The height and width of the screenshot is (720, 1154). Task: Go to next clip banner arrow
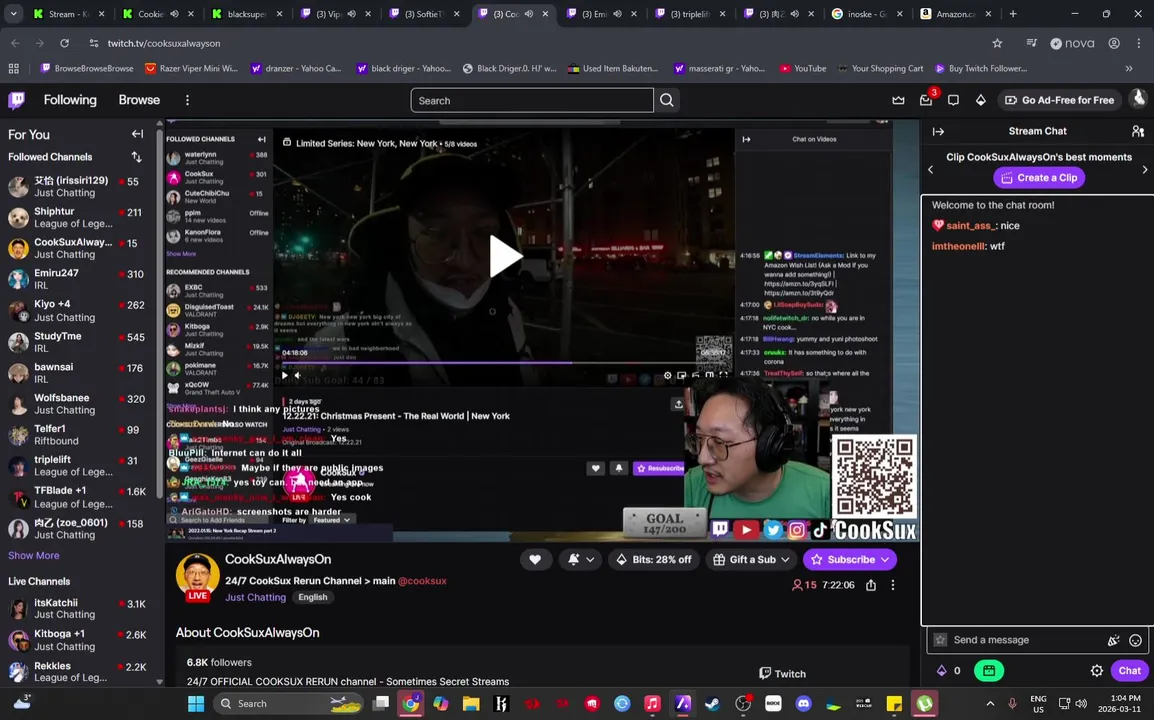[1144, 169]
